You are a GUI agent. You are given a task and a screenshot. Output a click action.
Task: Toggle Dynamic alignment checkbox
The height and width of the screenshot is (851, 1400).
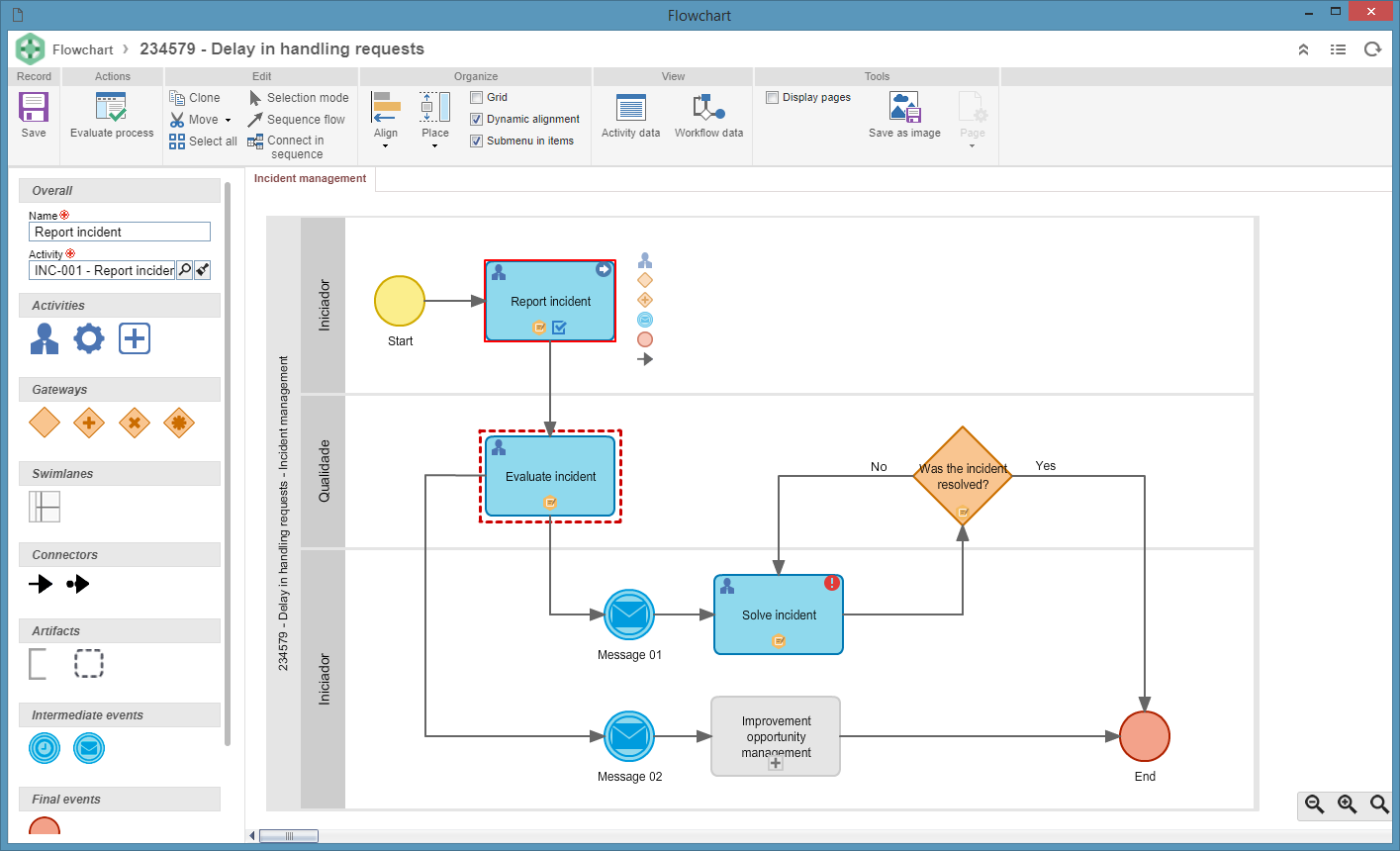click(477, 119)
